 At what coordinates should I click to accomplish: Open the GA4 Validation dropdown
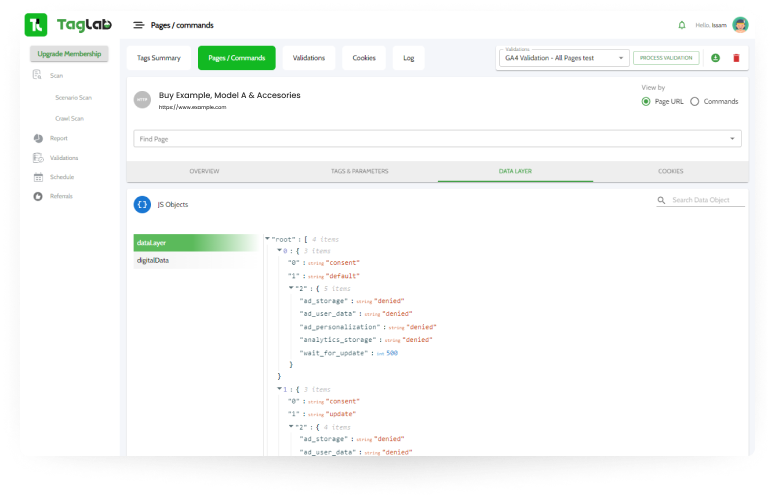(x=564, y=58)
